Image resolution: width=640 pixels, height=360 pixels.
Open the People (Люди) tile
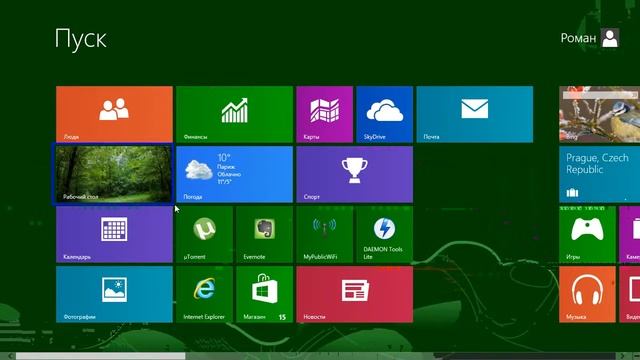click(114, 114)
